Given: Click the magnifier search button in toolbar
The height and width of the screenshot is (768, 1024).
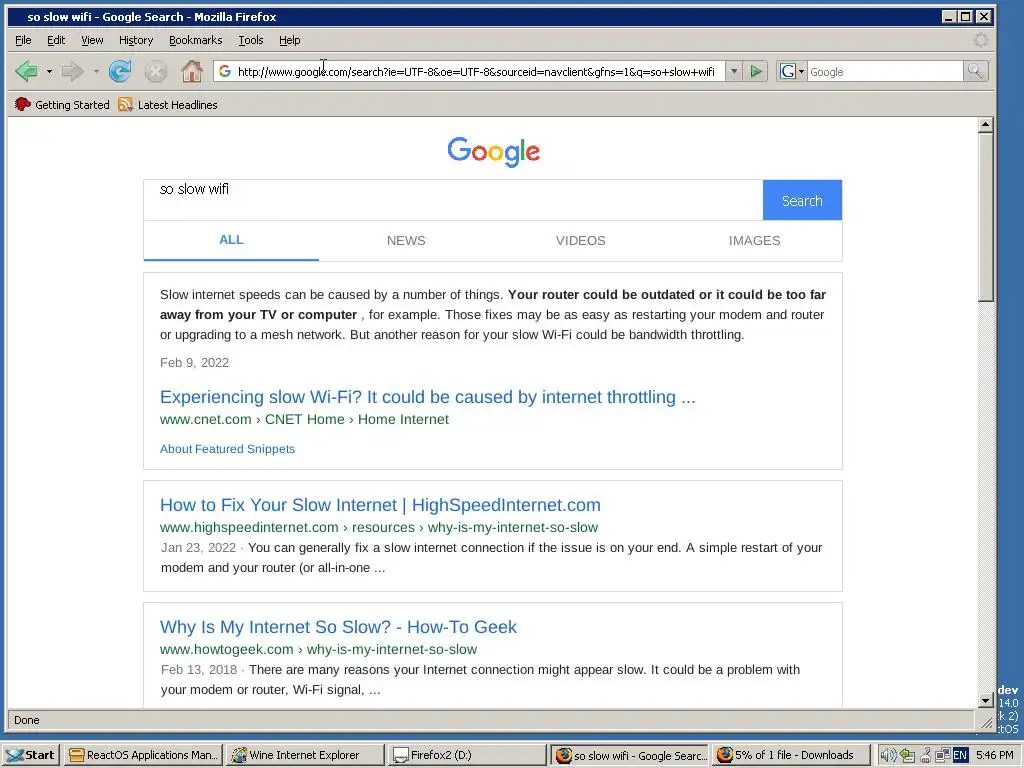Looking at the screenshot, I should pos(975,71).
